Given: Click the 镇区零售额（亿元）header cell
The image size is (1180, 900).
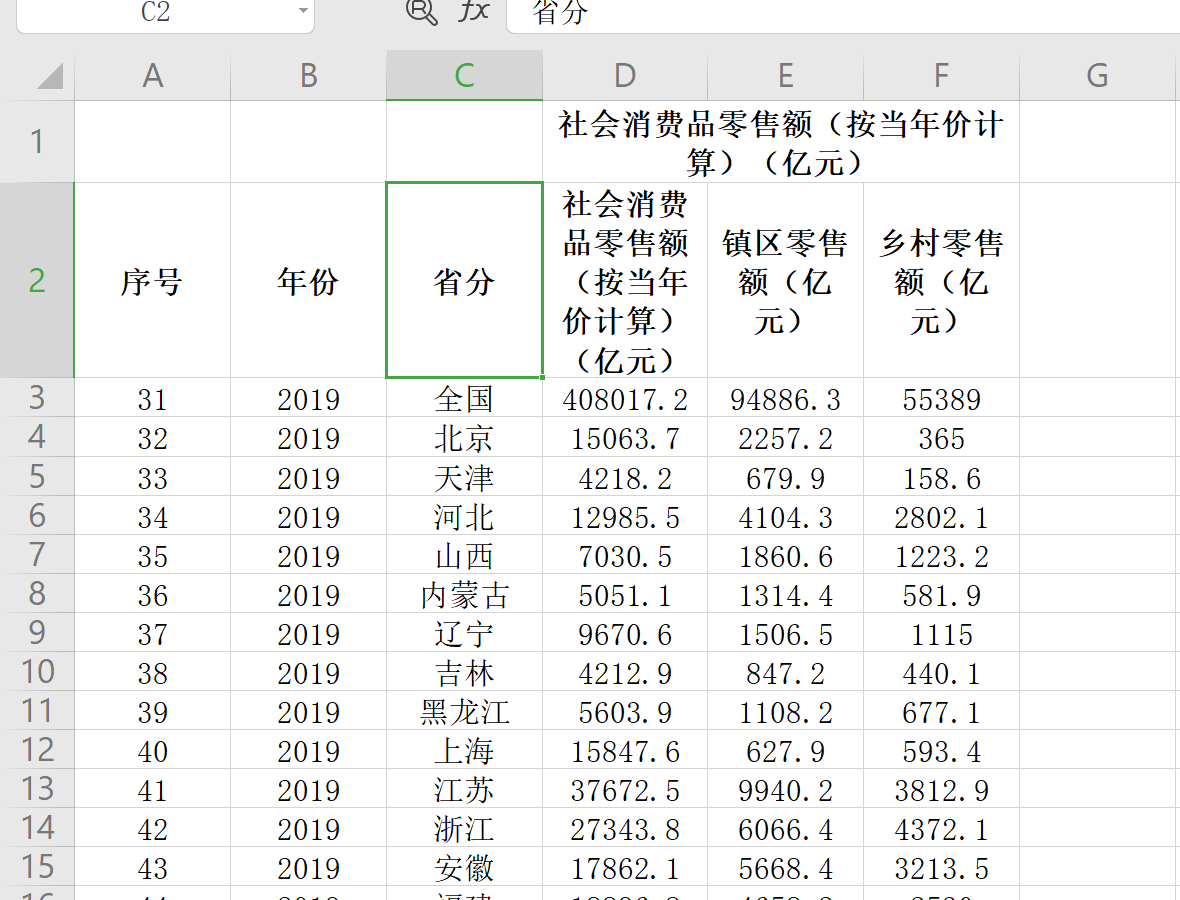Looking at the screenshot, I should click(786, 281).
